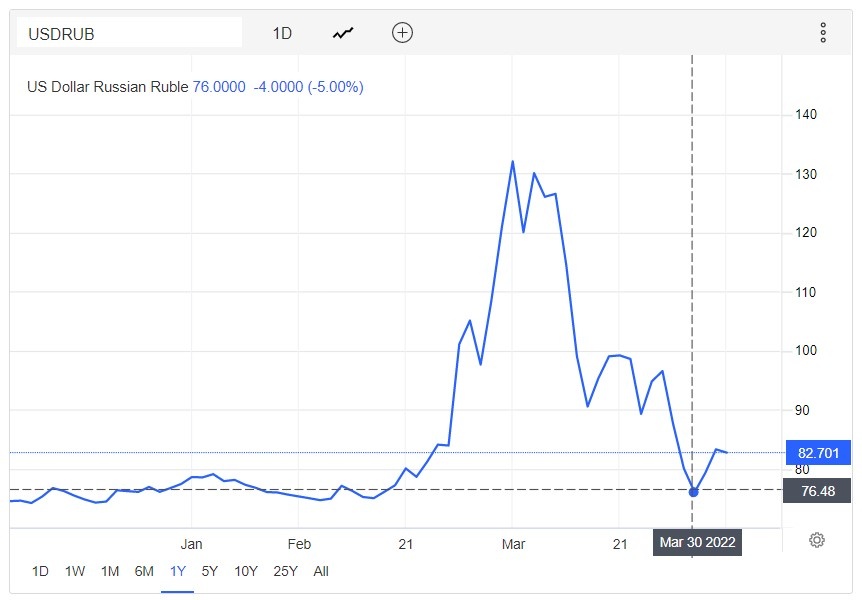Click the 76.48 crosshair price label
The image size is (862, 600).
tap(818, 490)
